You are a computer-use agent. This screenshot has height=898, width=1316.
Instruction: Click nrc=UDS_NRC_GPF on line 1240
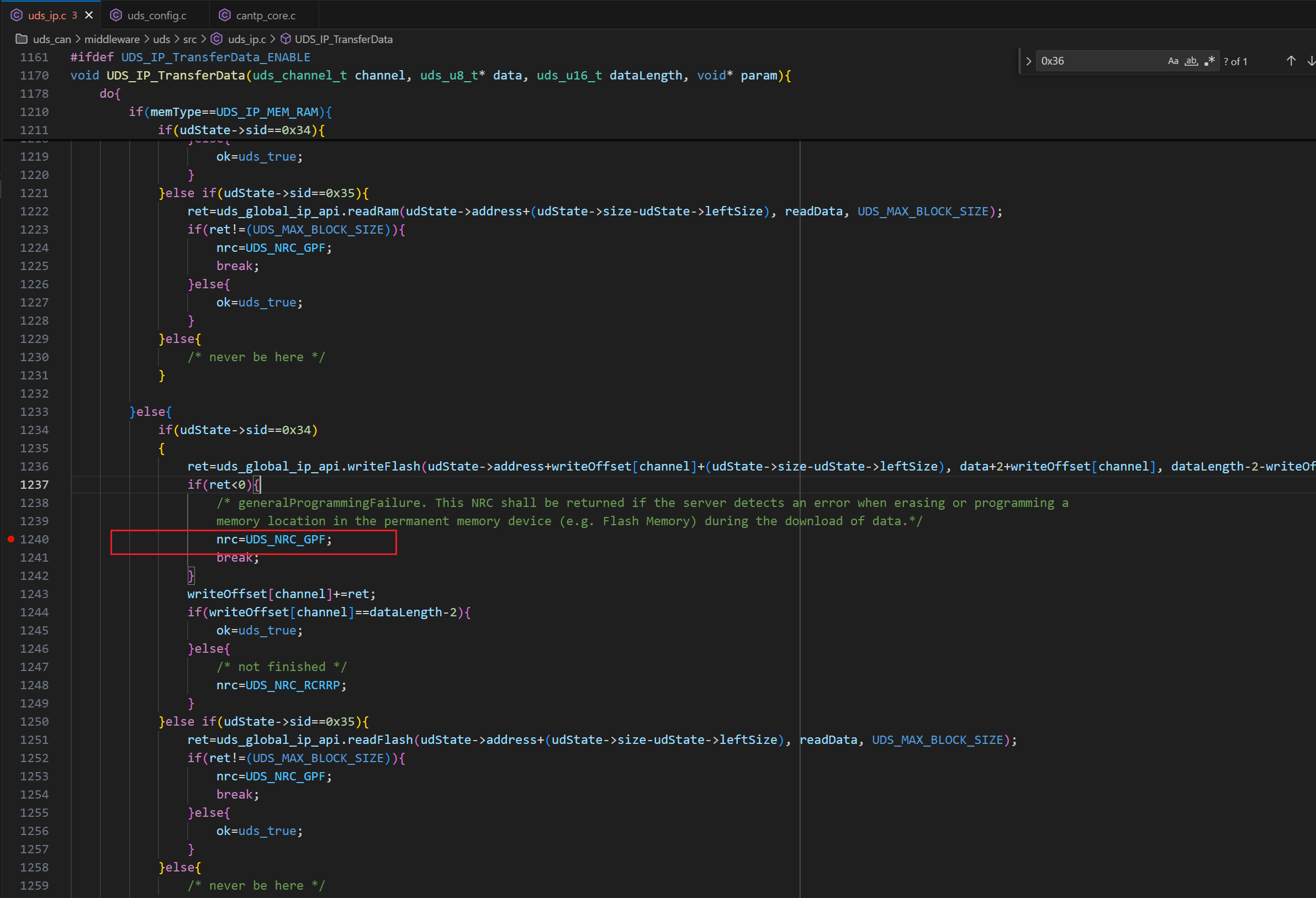click(274, 539)
